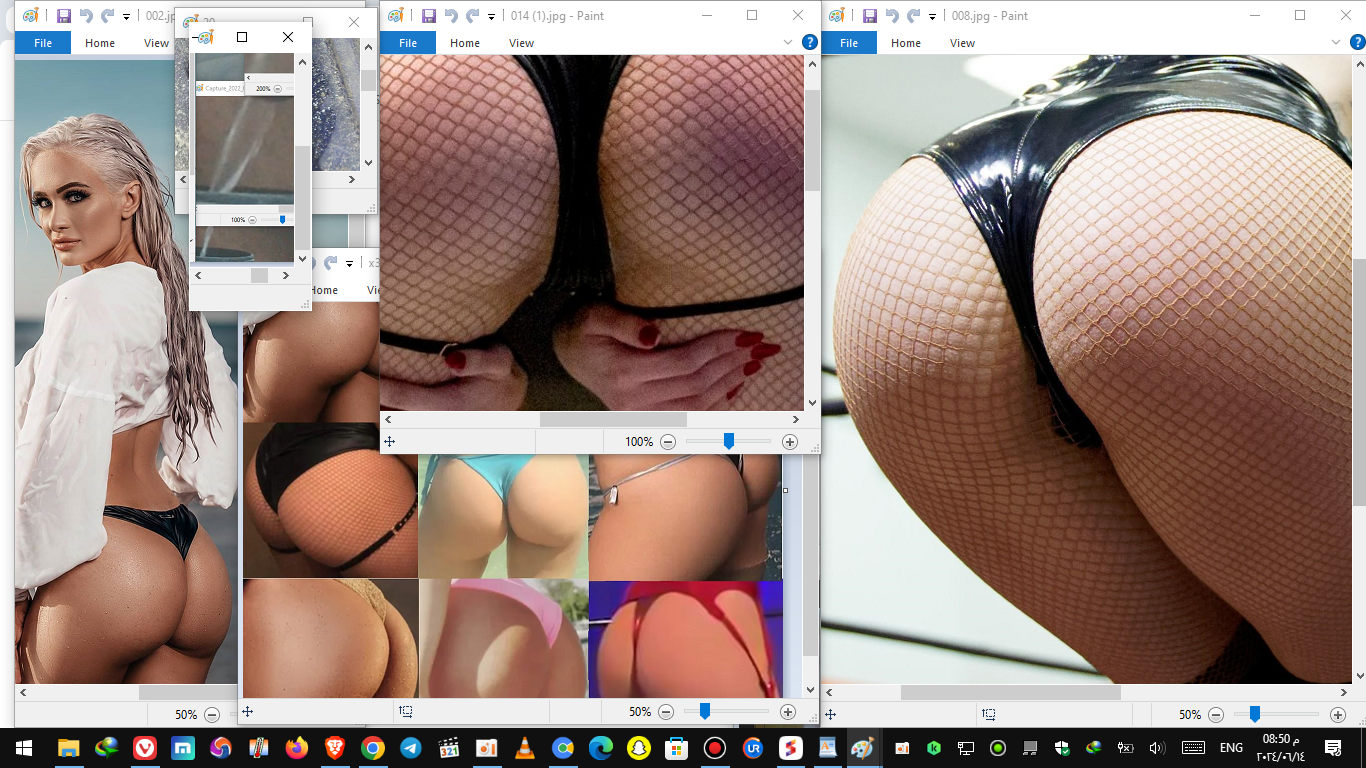Click the zoom slider in 014 (1).jpg window

(x=729, y=441)
